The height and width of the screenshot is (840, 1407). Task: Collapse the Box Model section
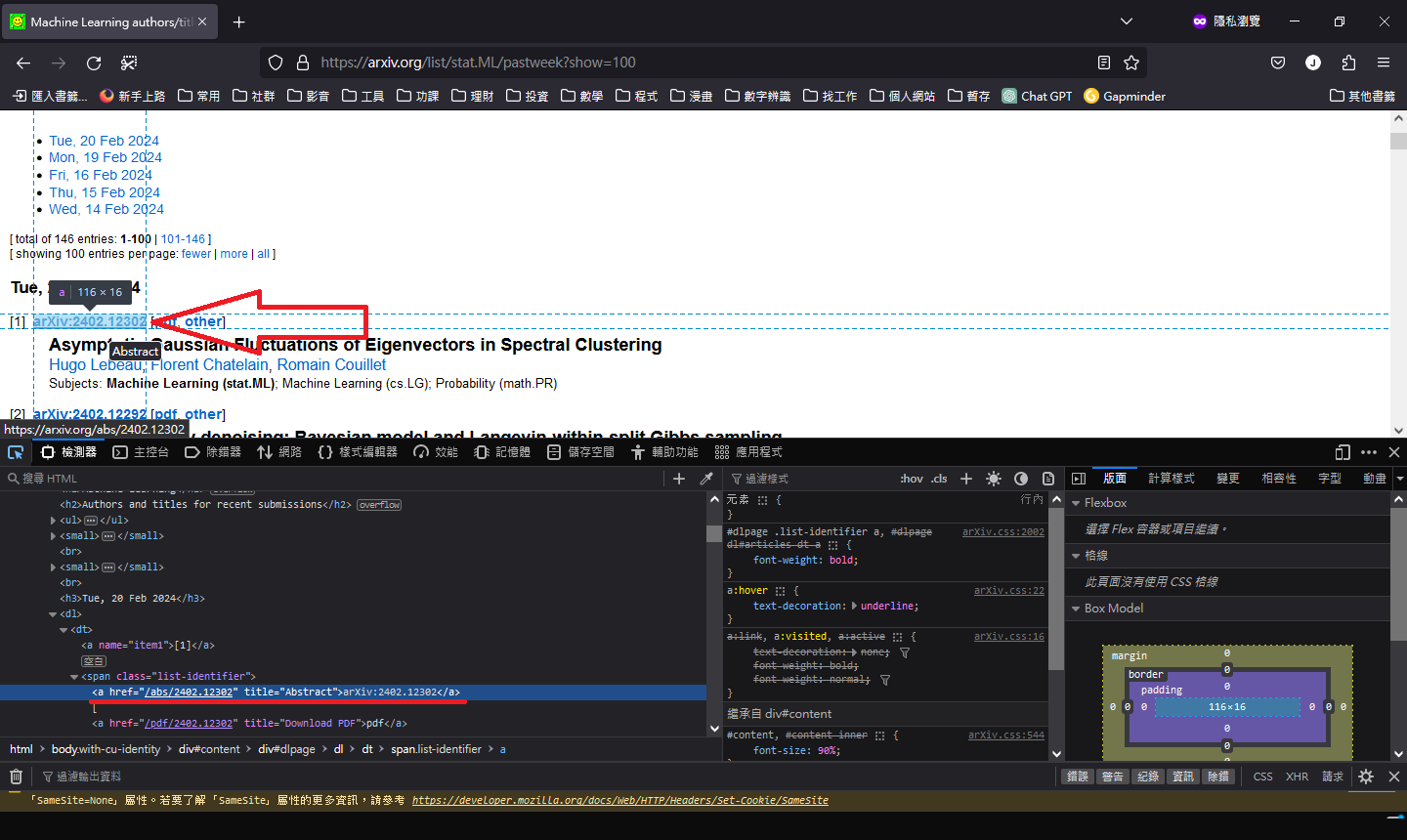(1076, 609)
